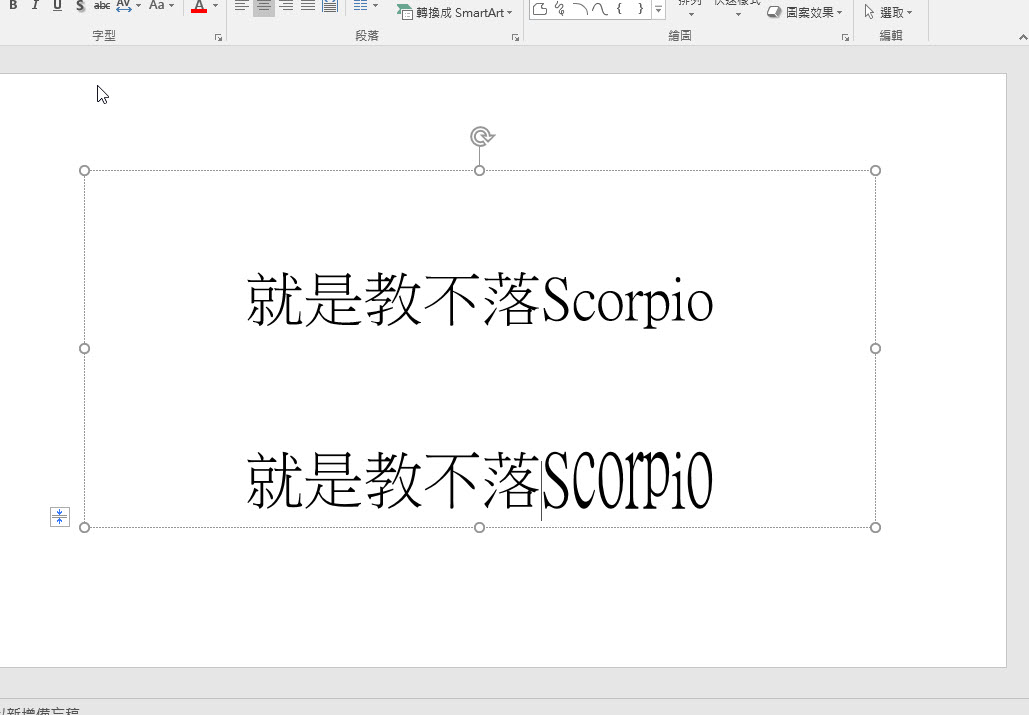Screen dimensions: 1029x715
Task: Open the 繪圖 drawing dialog launcher
Action: 845,38
